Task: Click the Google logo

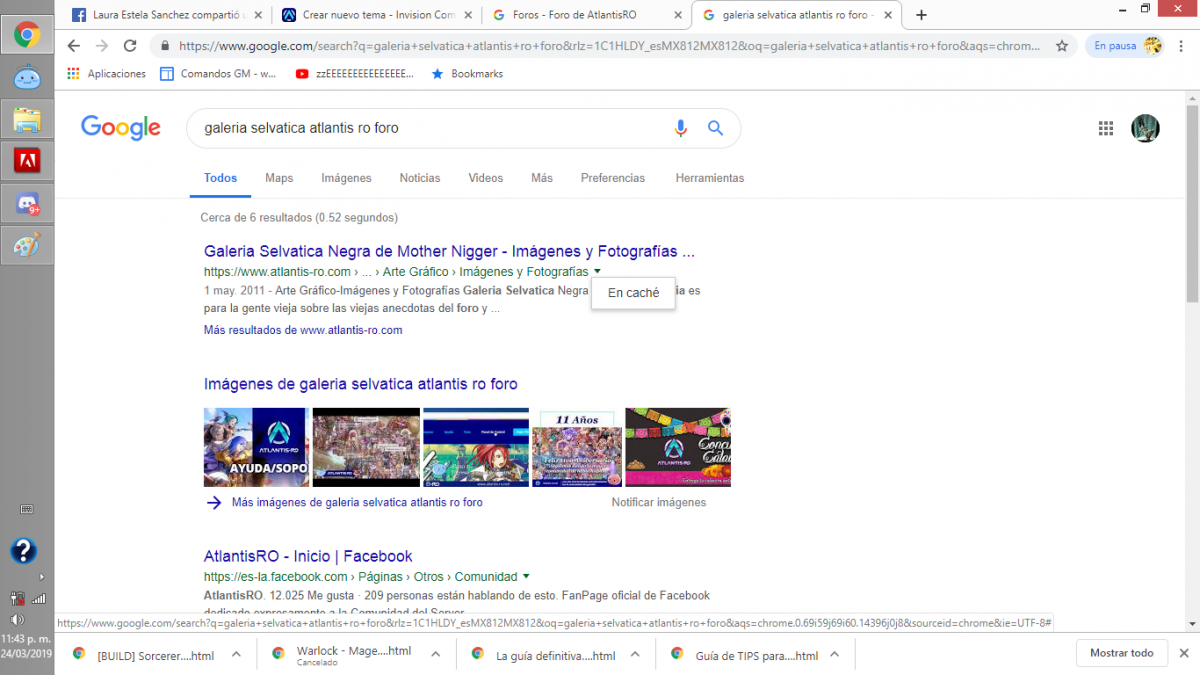Action: click(121, 127)
